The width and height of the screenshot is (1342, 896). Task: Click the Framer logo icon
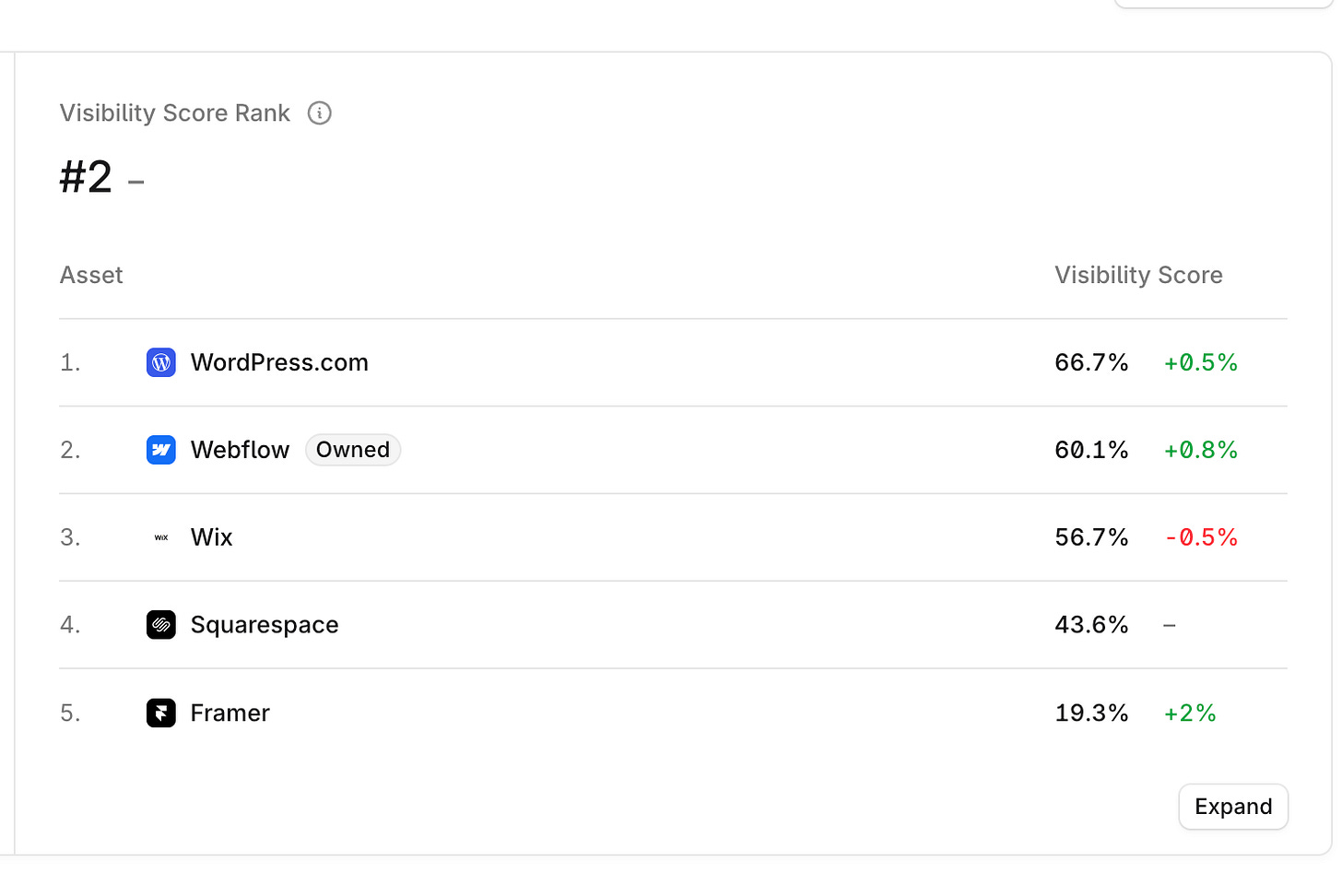pyautogui.click(x=161, y=713)
